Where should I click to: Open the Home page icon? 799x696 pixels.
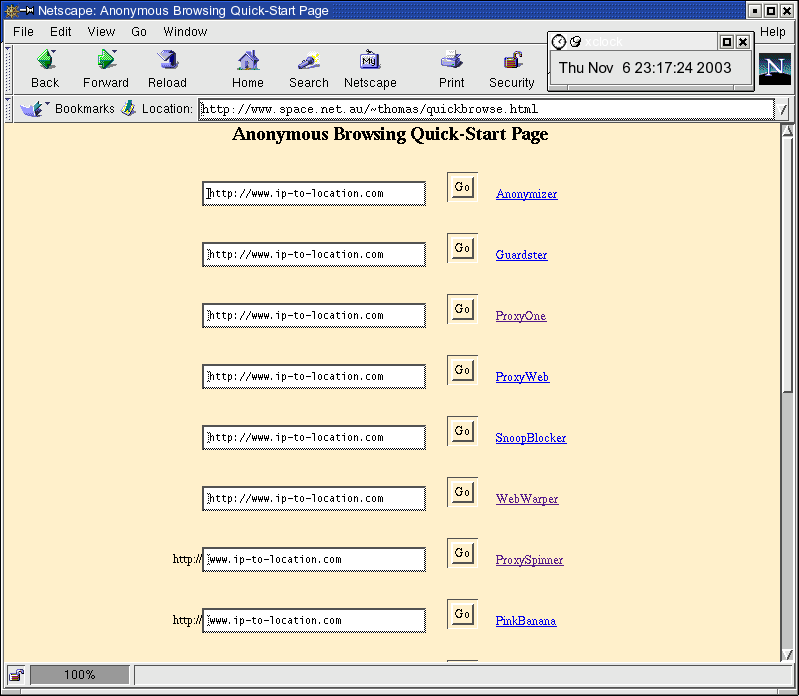248,60
